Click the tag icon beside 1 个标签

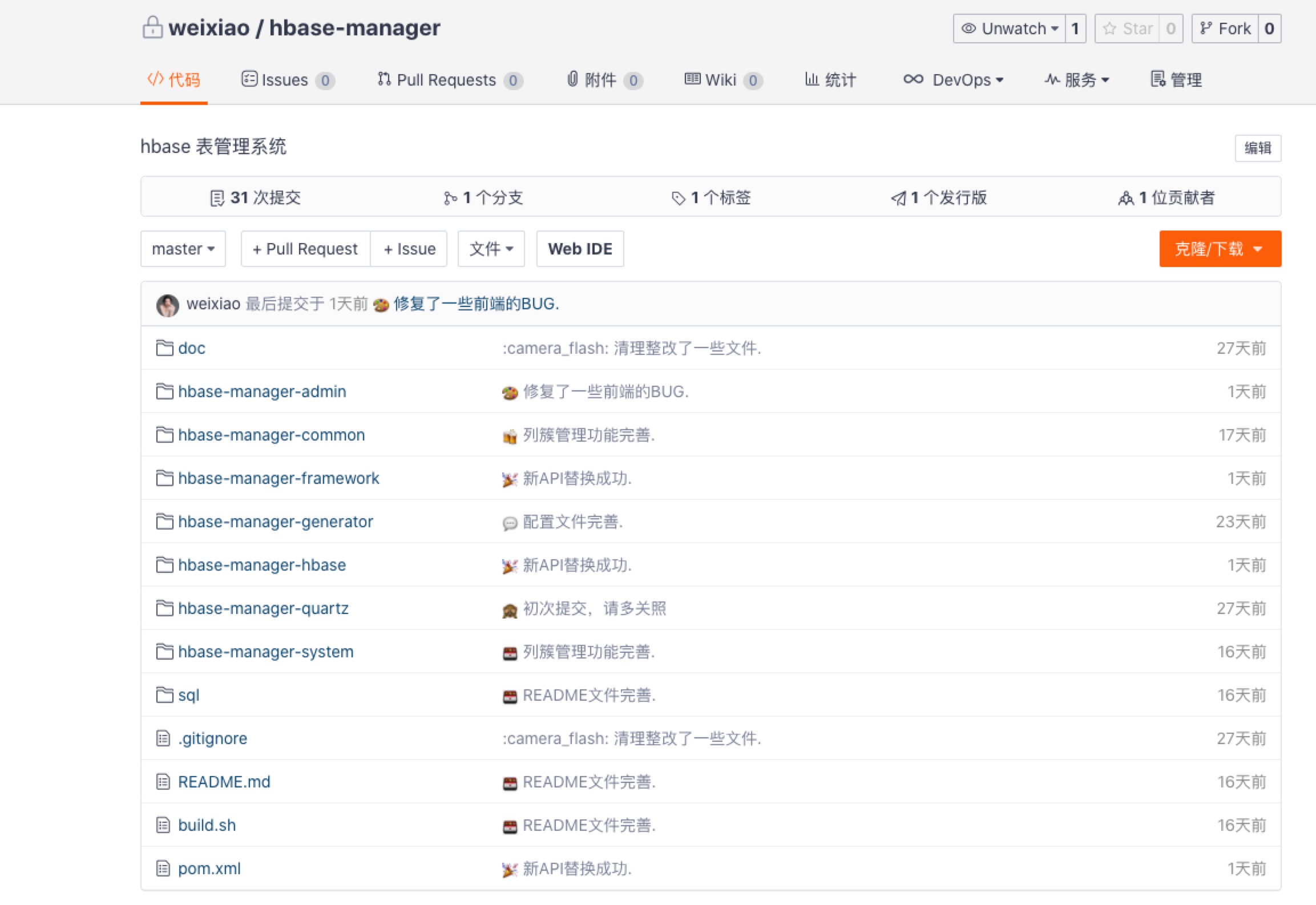click(678, 198)
